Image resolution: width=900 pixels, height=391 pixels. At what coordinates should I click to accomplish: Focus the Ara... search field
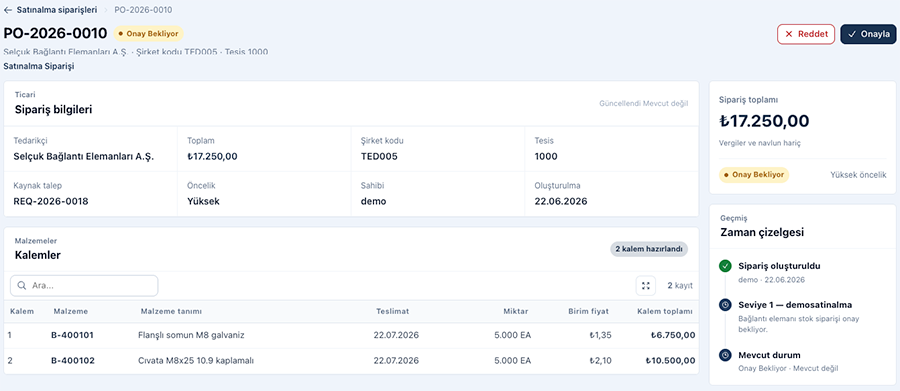(x=84, y=285)
